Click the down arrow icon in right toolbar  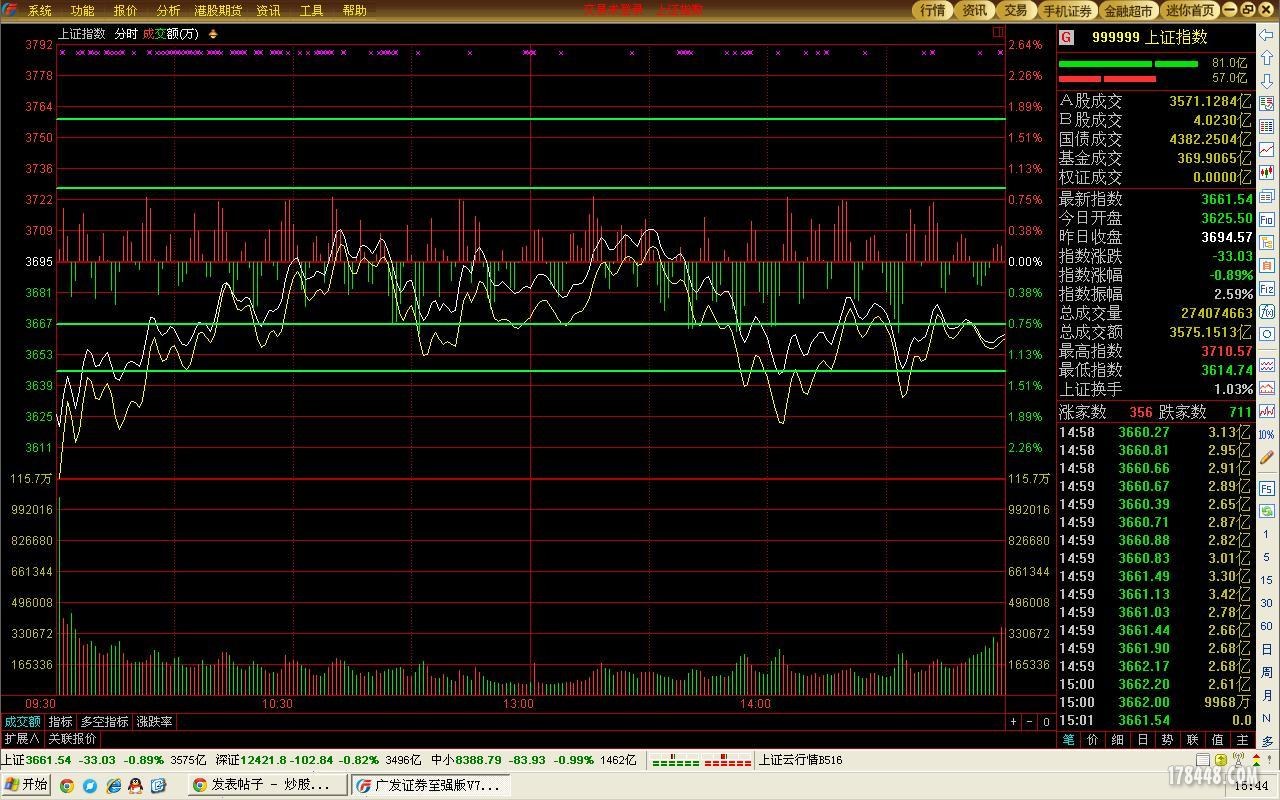pos(1266,81)
